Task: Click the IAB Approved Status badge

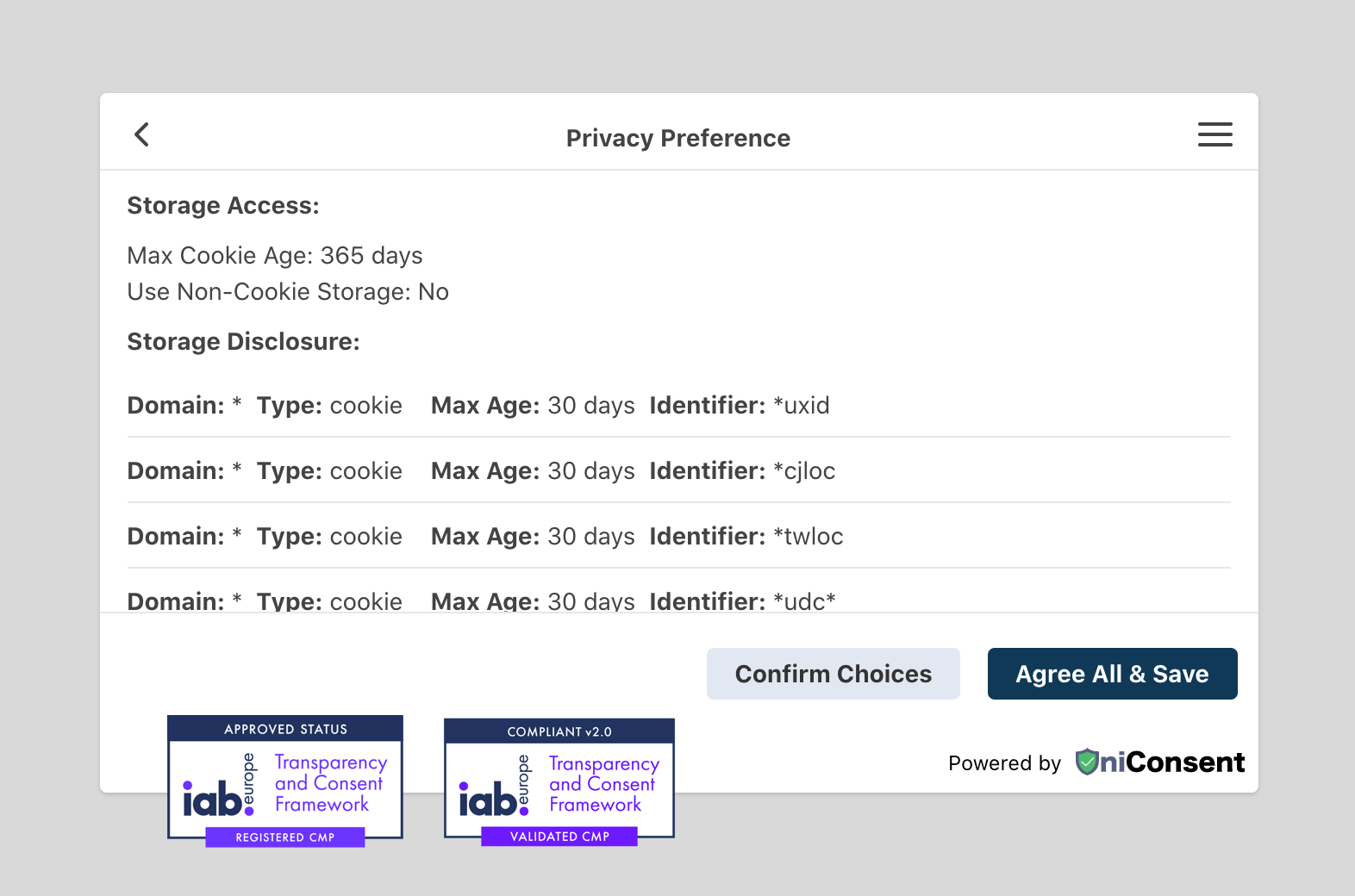Action: pos(285,778)
